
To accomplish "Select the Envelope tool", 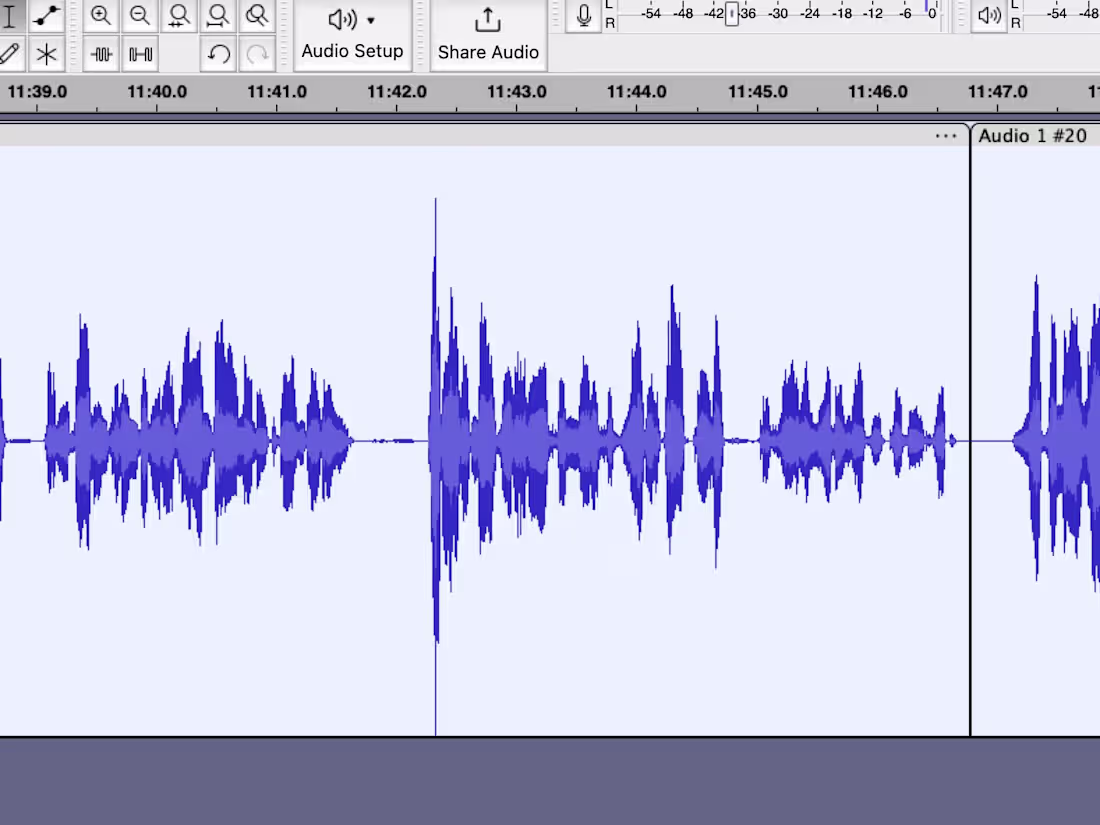I will coord(47,15).
